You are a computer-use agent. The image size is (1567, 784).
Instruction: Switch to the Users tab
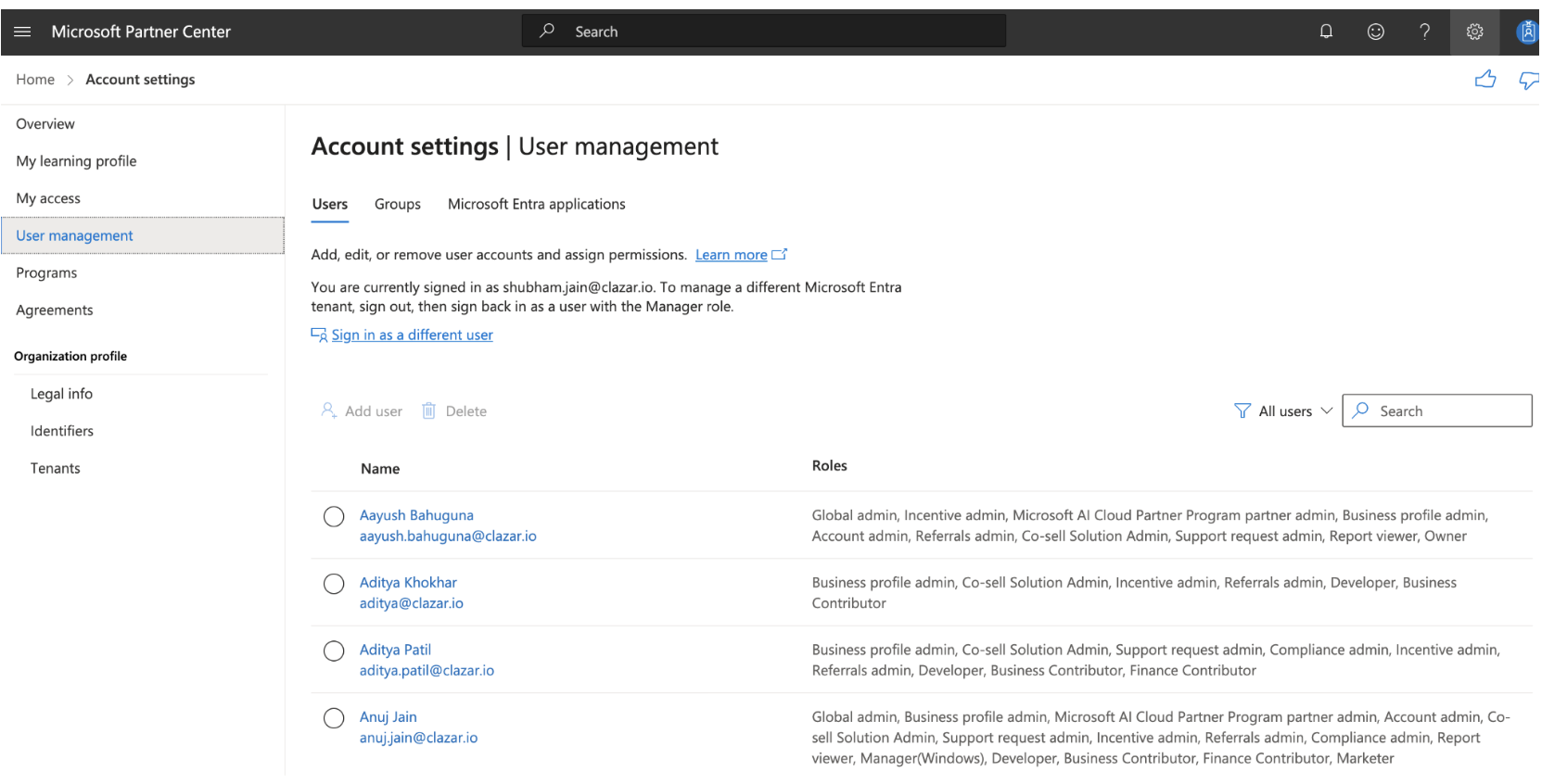pos(330,205)
